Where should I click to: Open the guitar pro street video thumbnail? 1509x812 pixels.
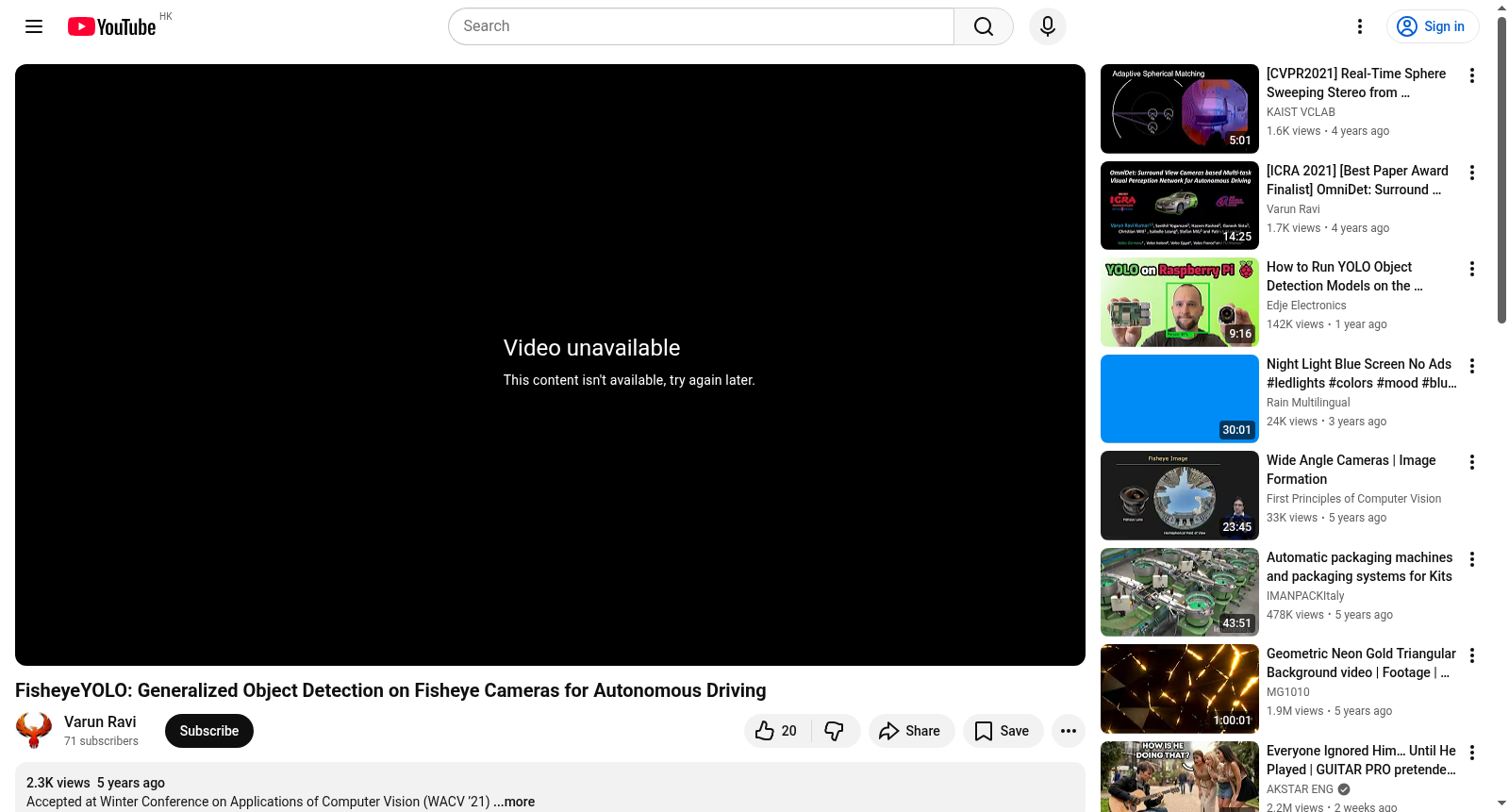pyautogui.click(x=1180, y=777)
